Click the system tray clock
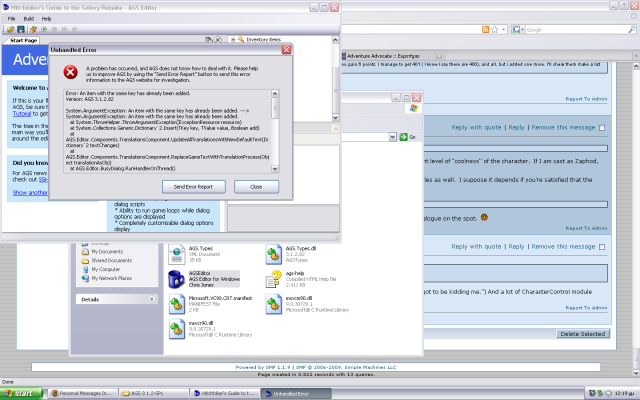 tap(625, 393)
